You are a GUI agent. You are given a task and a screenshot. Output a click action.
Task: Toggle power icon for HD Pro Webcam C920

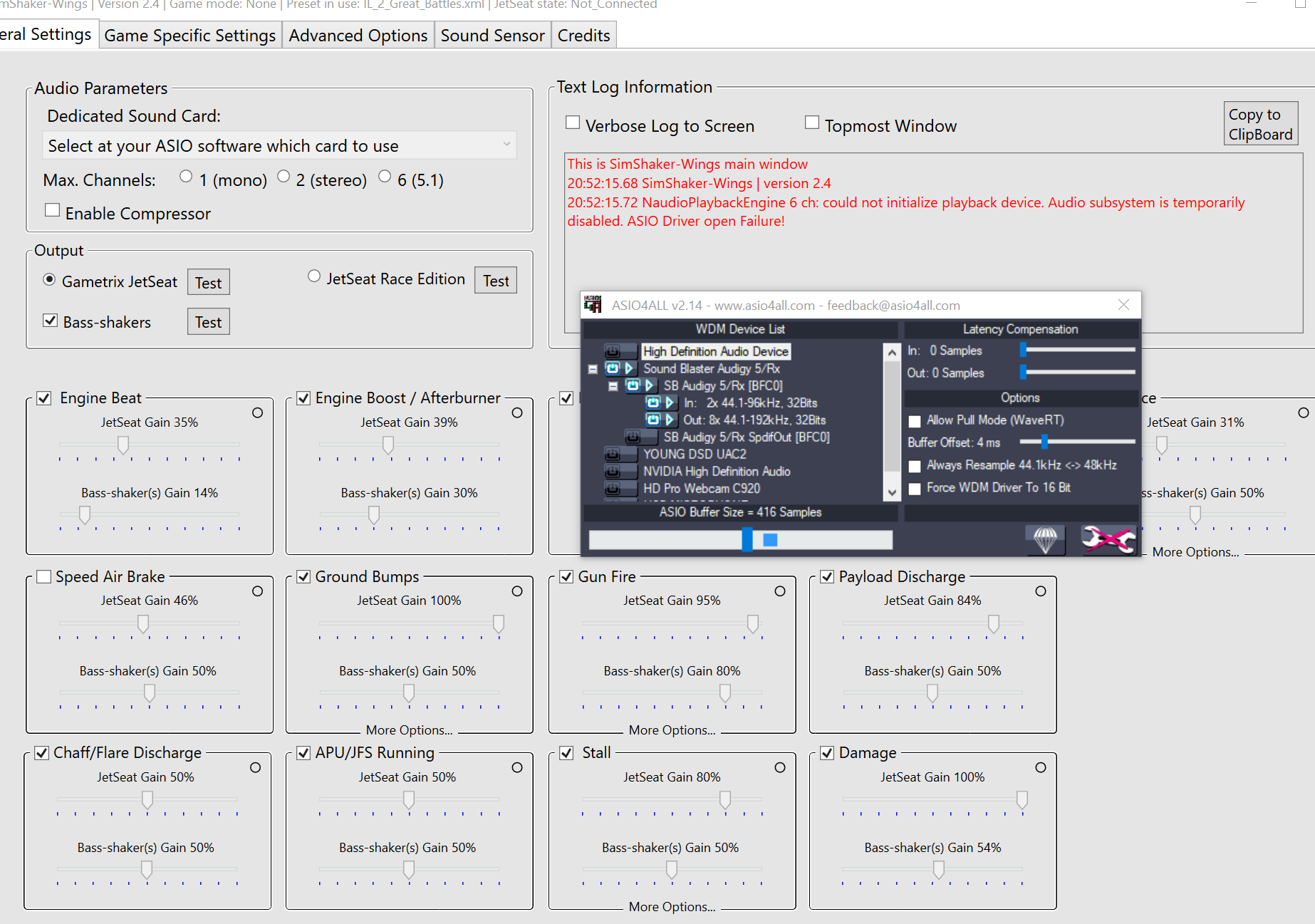click(613, 489)
